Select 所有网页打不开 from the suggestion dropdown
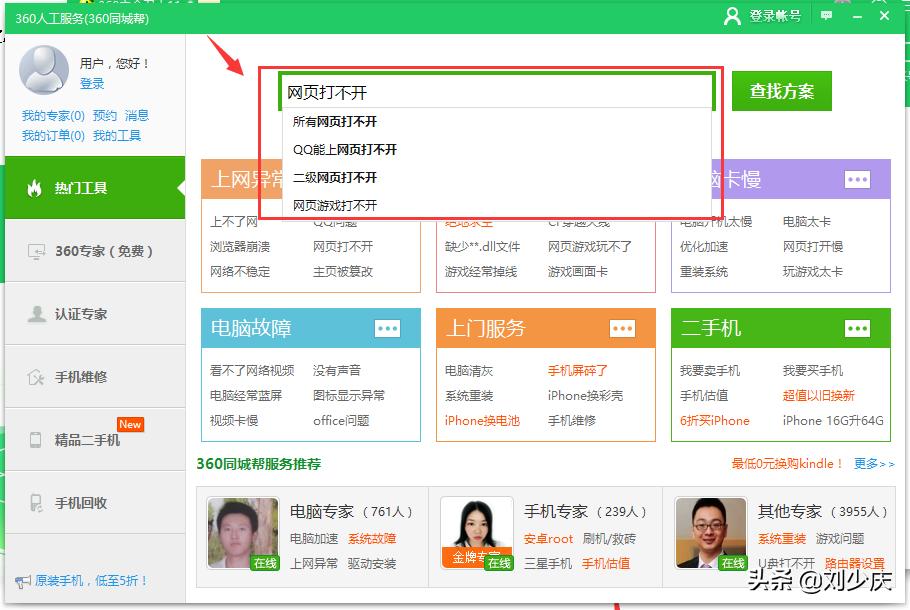This screenshot has width=910, height=610. 336,120
